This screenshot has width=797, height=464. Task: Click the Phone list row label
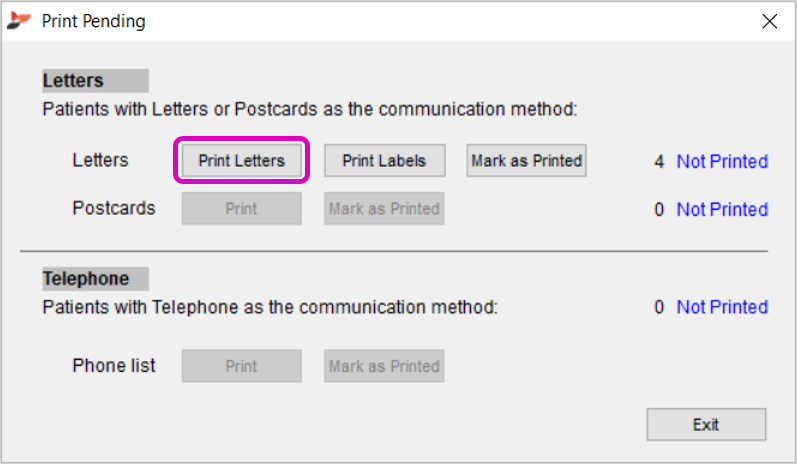[114, 365]
